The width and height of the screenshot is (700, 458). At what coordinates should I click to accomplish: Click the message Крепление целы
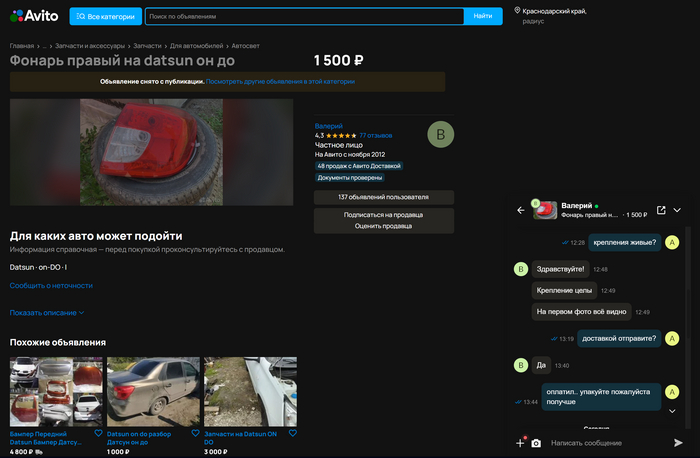pyautogui.click(x=564, y=291)
